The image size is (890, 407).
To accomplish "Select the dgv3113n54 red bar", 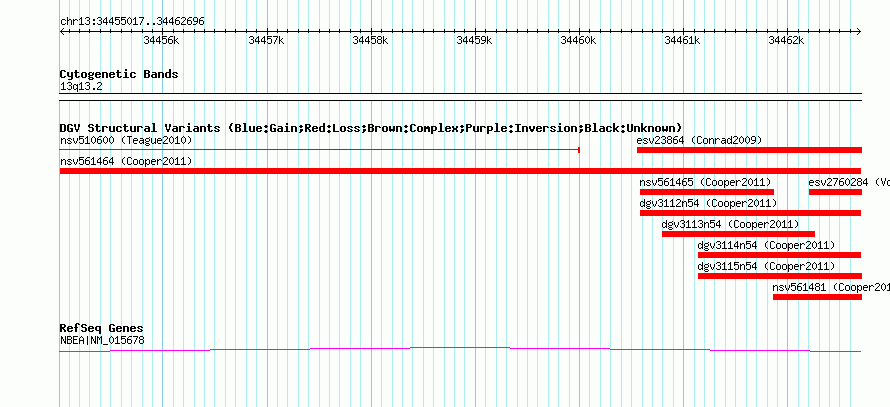I will pos(738,234).
